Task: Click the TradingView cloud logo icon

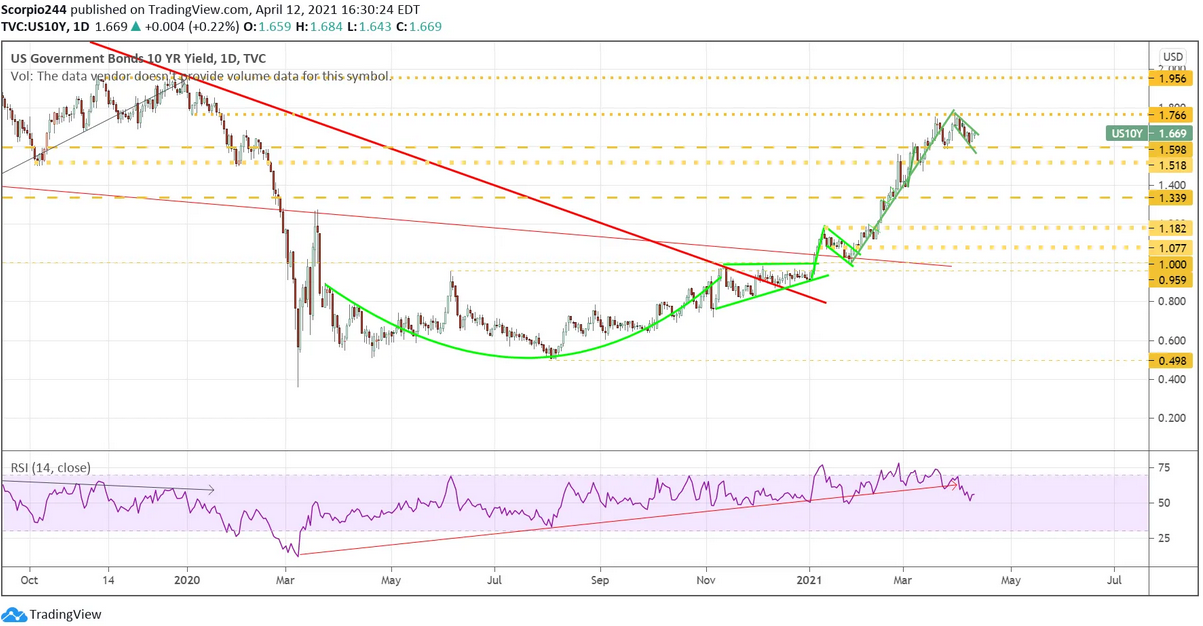Action: (x=14, y=614)
